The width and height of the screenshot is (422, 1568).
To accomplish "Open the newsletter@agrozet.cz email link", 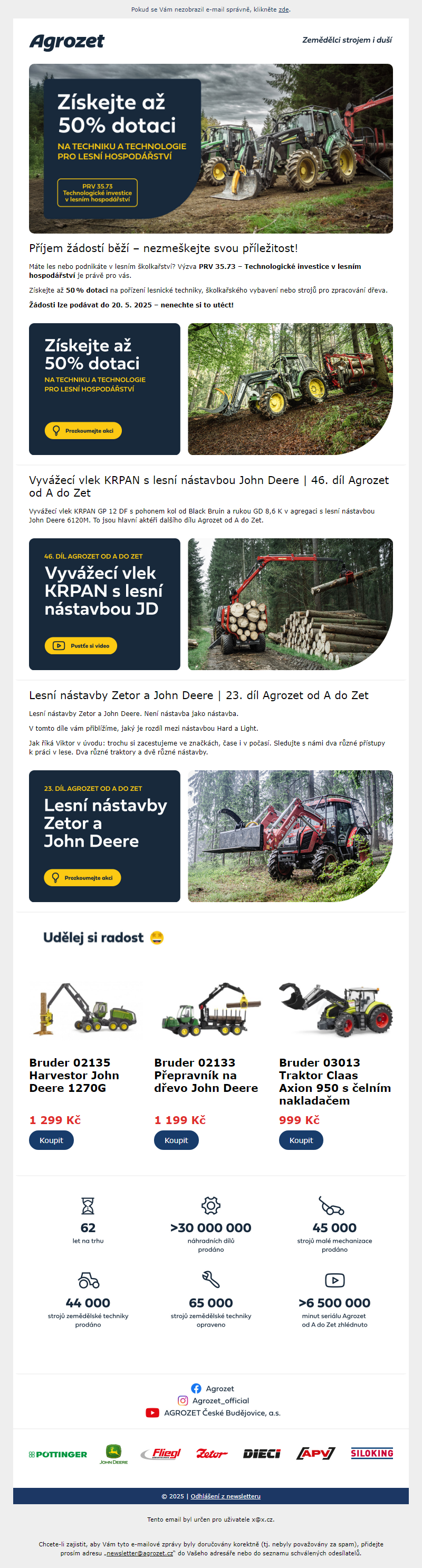I will point(139,1553).
